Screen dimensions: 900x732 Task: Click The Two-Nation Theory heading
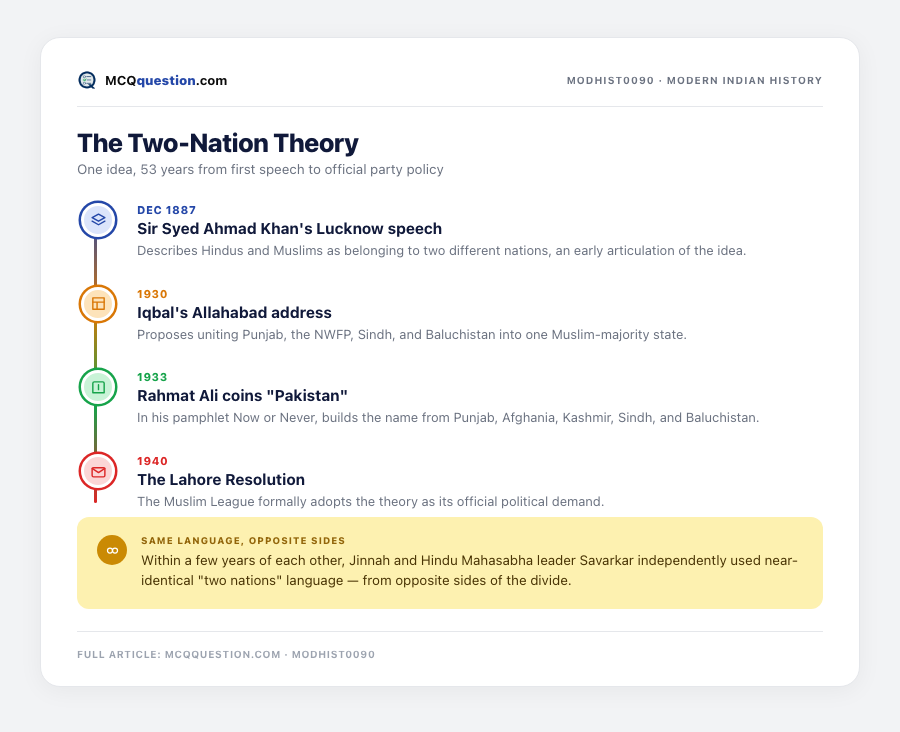click(218, 143)
